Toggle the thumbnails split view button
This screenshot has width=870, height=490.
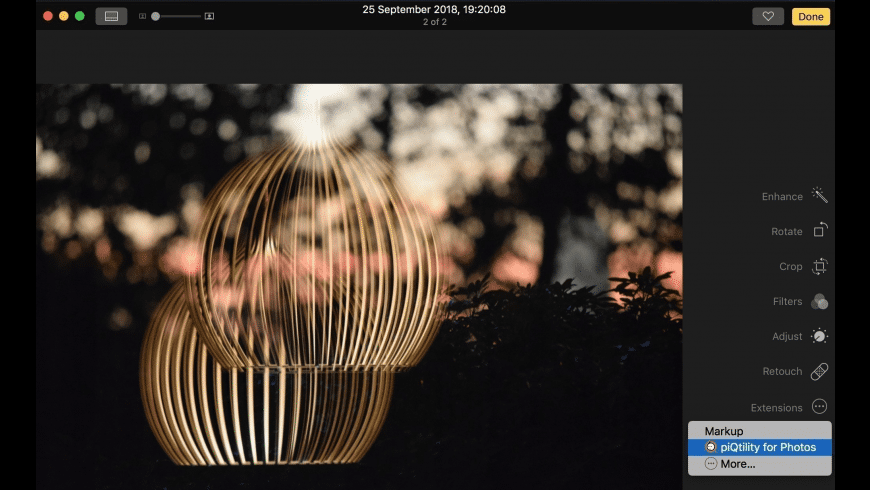111,16
